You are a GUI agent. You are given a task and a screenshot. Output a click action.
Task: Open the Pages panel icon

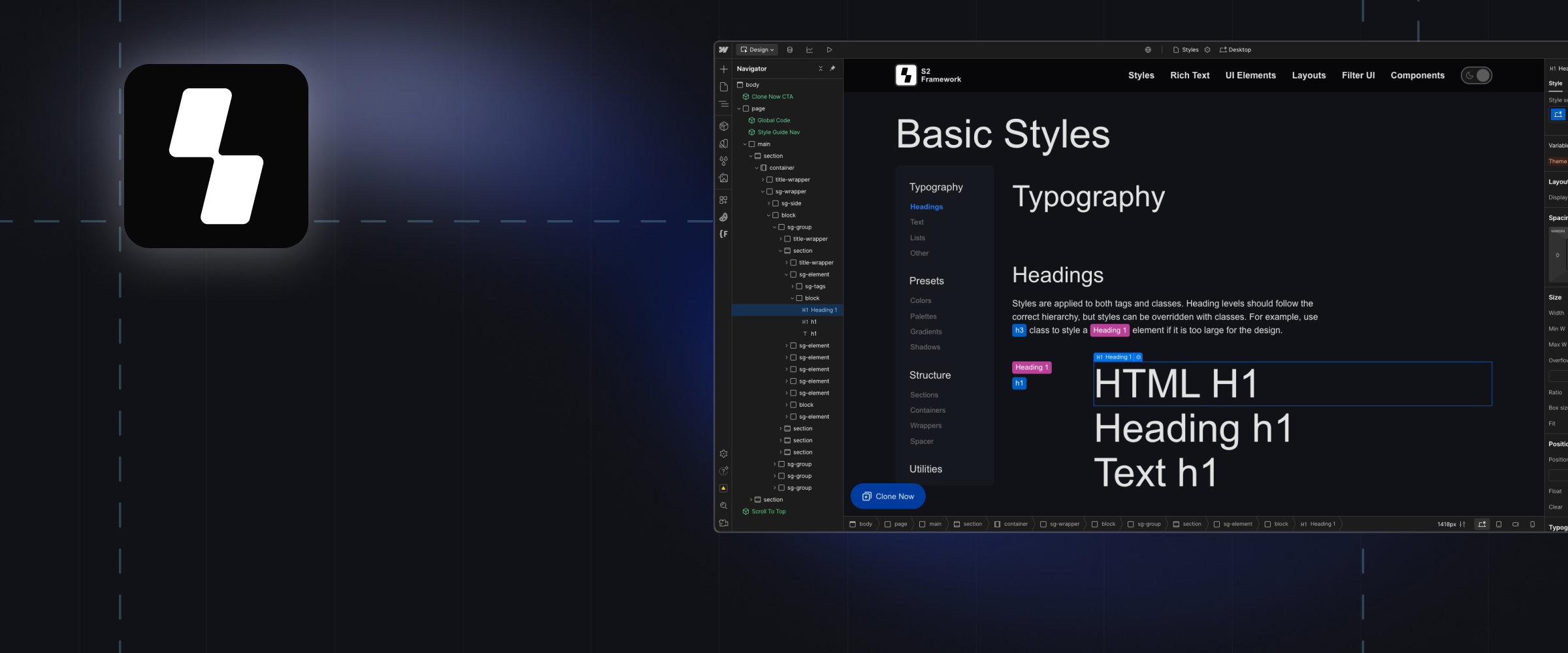(723, 87)
